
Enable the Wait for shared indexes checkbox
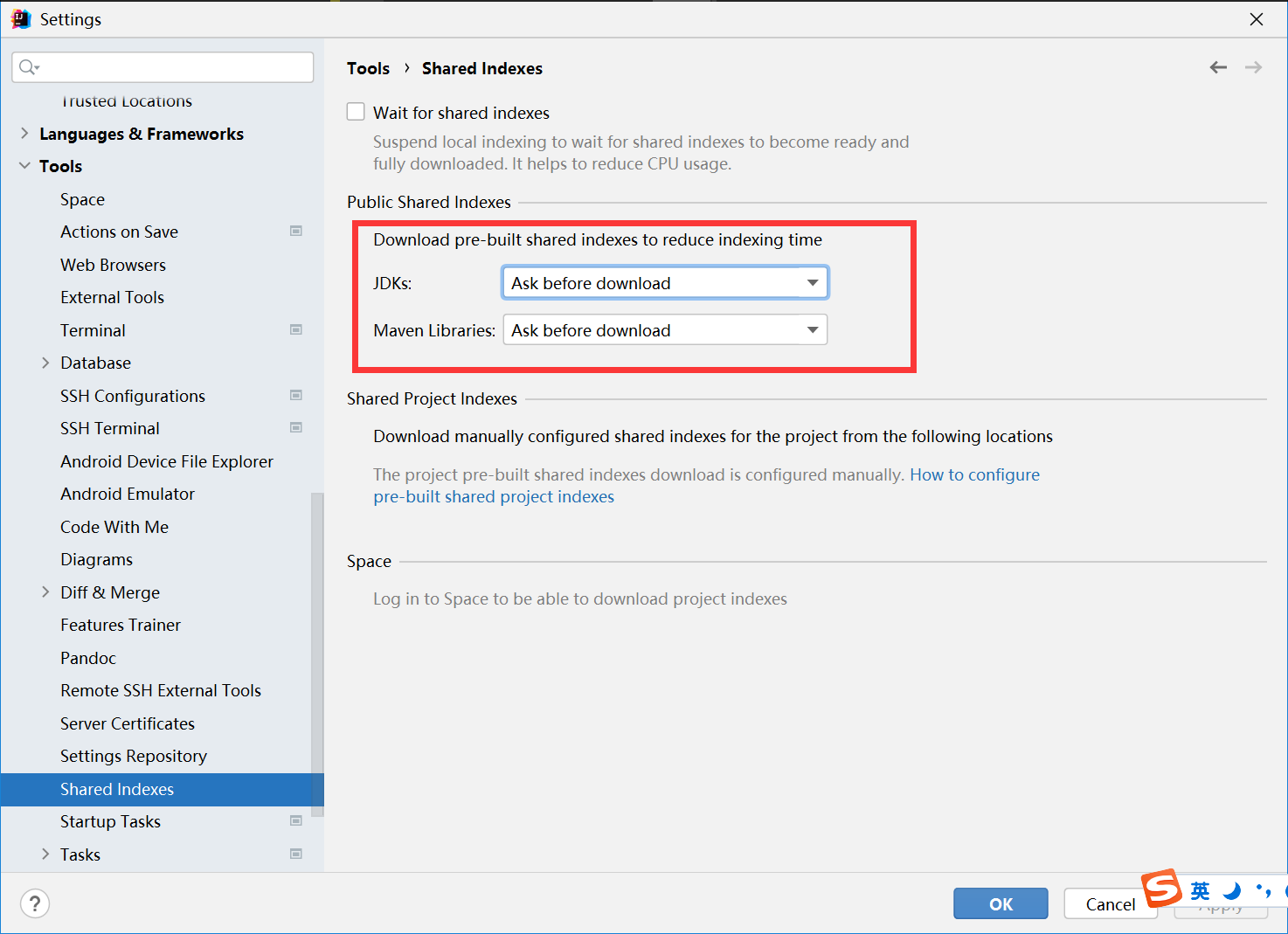pyautogui.click(x=356, y=111)
